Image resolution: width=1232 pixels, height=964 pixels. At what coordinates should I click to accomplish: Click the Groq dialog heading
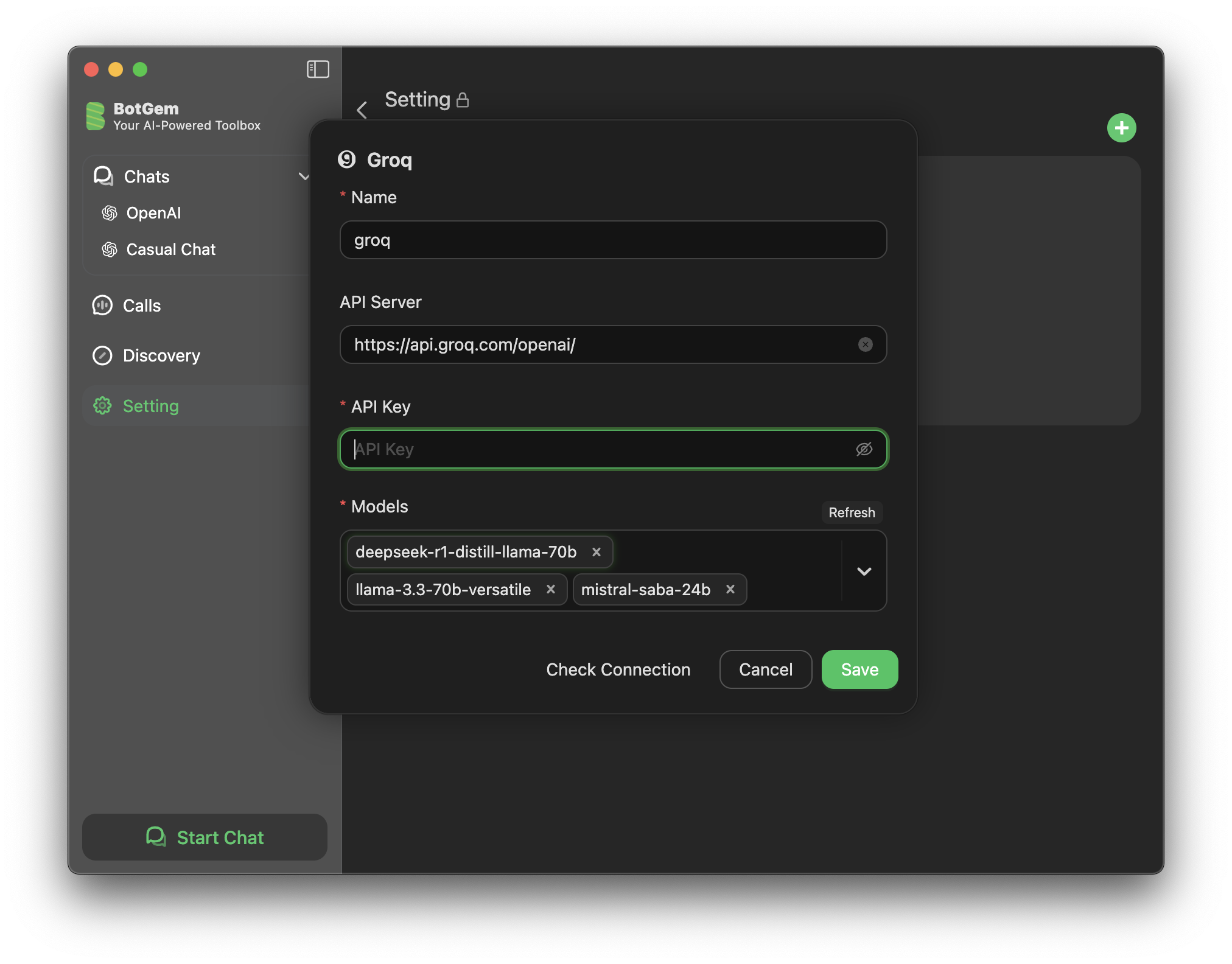click(390, 160)
